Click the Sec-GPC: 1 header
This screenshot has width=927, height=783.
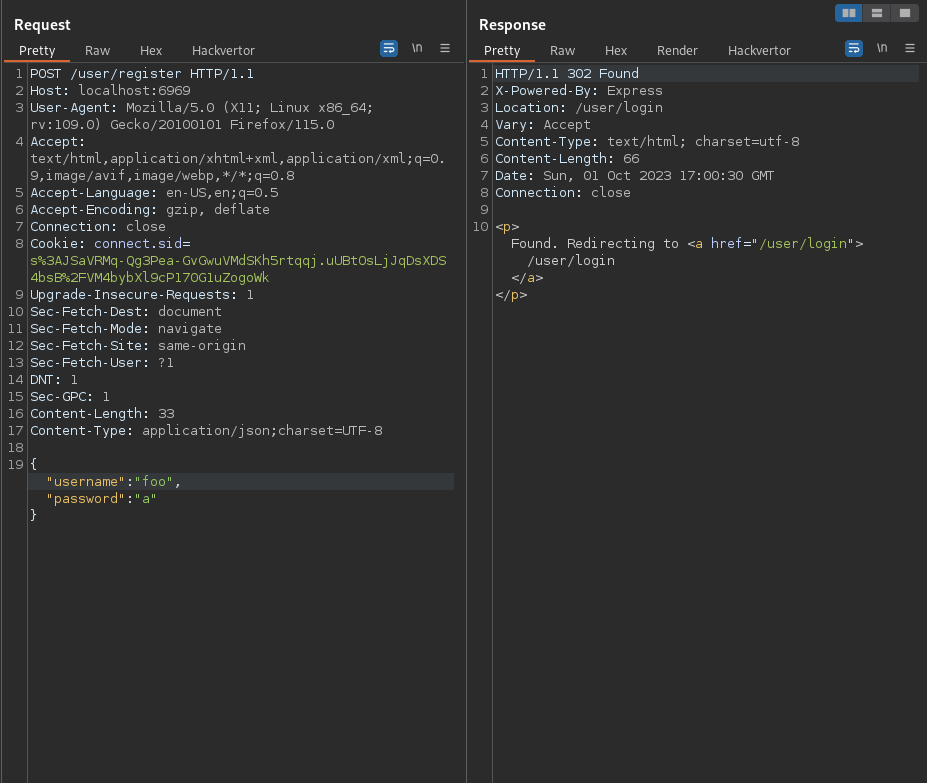[70, 397]
